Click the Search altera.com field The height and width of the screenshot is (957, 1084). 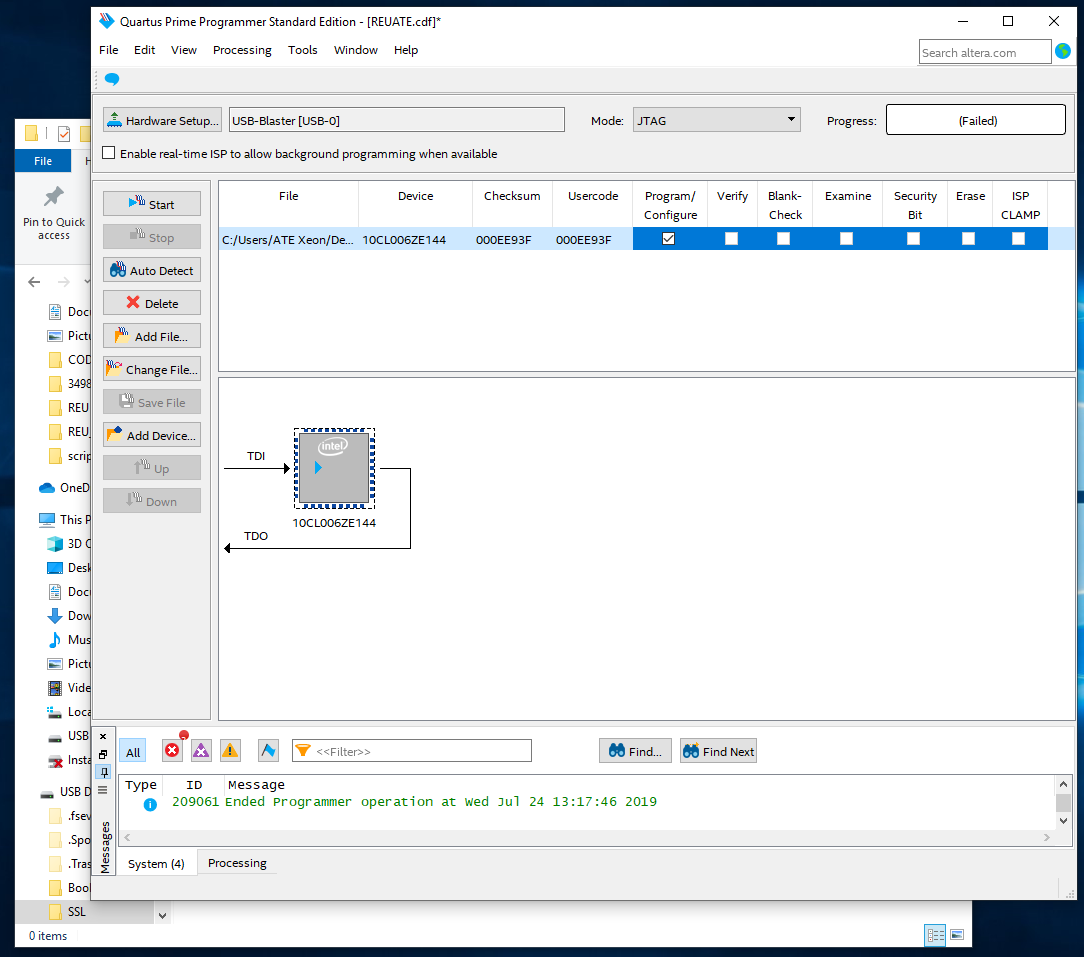coord(984,53)
